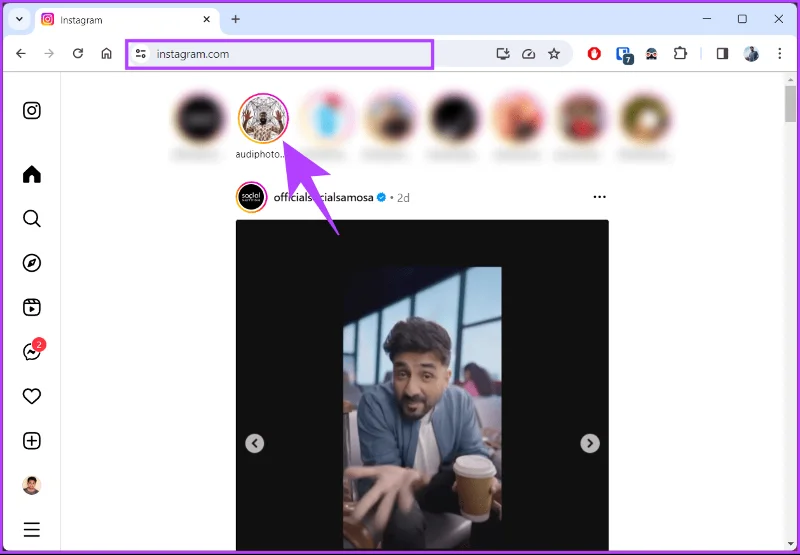Open third story with blue avatar

(326, 118)
